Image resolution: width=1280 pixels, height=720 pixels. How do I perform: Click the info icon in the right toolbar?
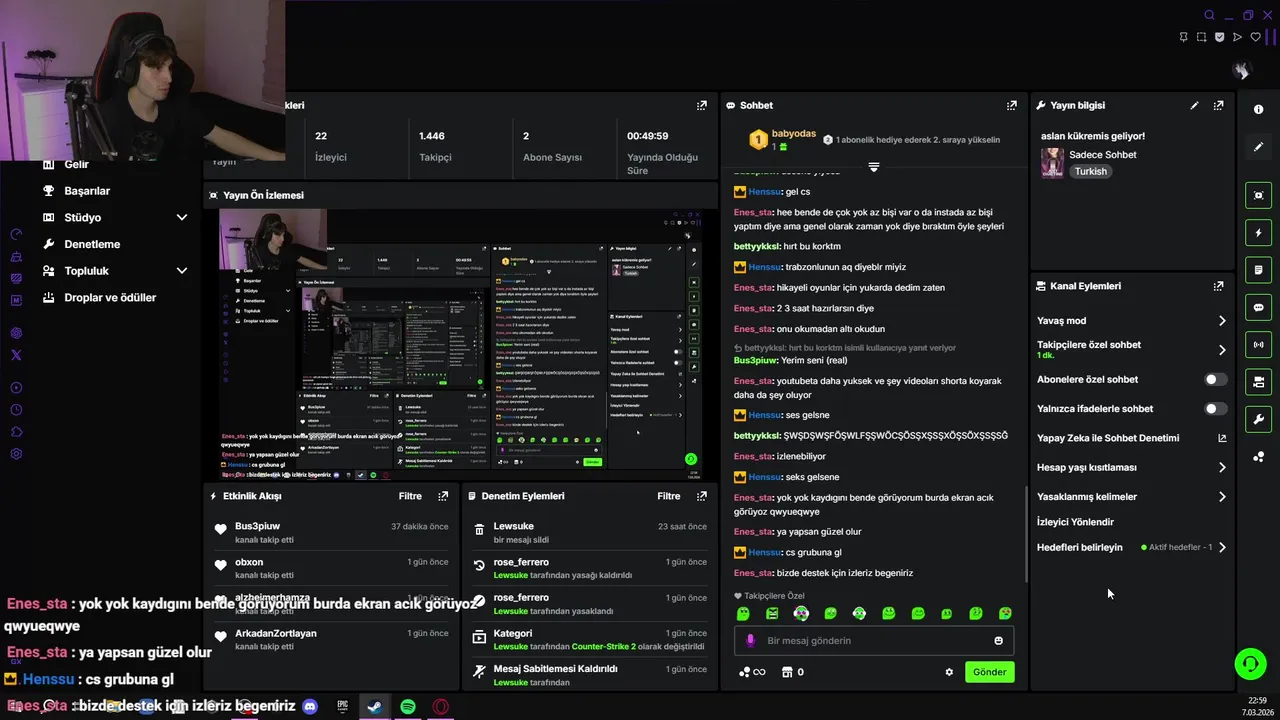pyautogui.click(x=1258, y=109)
